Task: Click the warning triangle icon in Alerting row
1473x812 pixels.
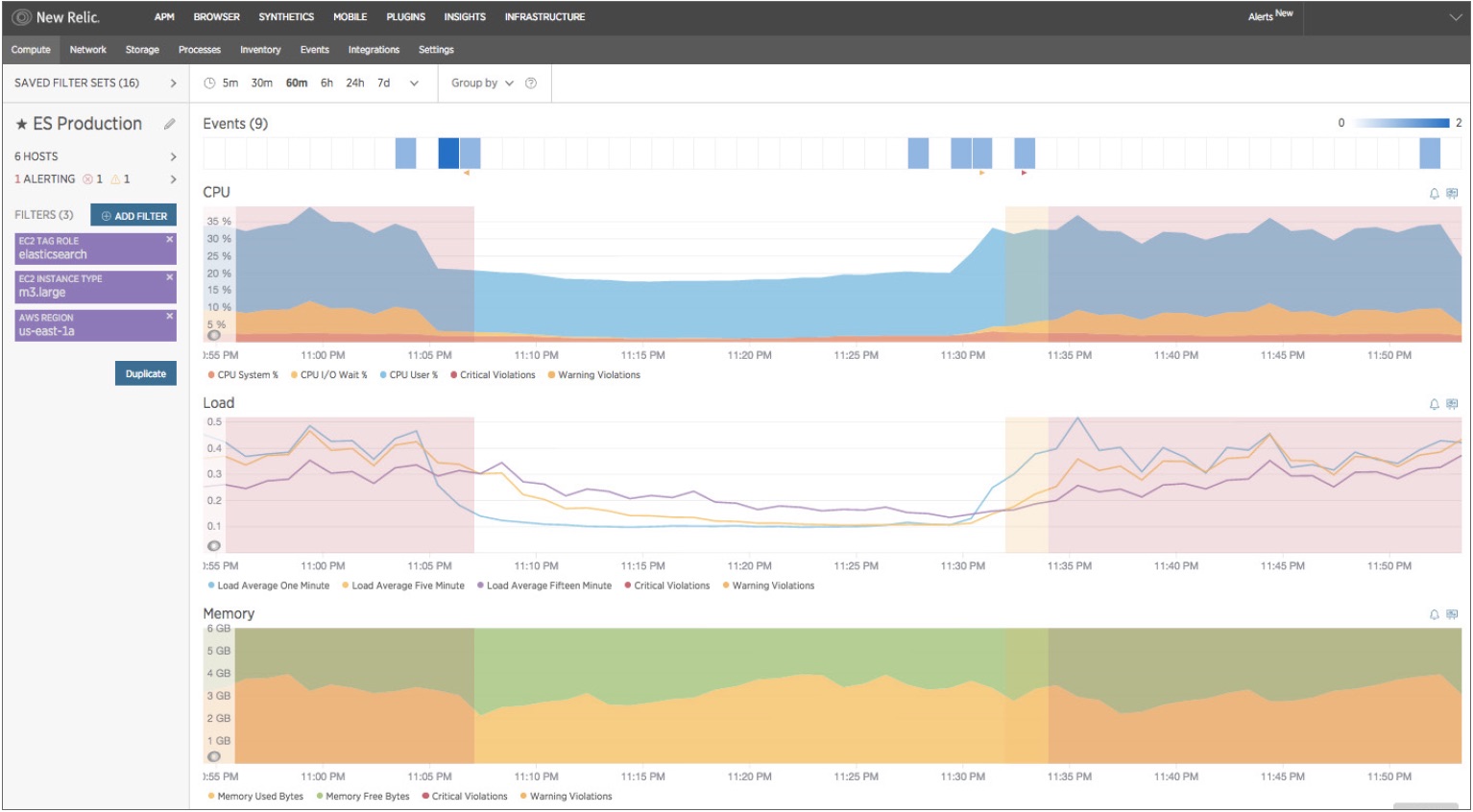Action: click(x=115, y=179)
